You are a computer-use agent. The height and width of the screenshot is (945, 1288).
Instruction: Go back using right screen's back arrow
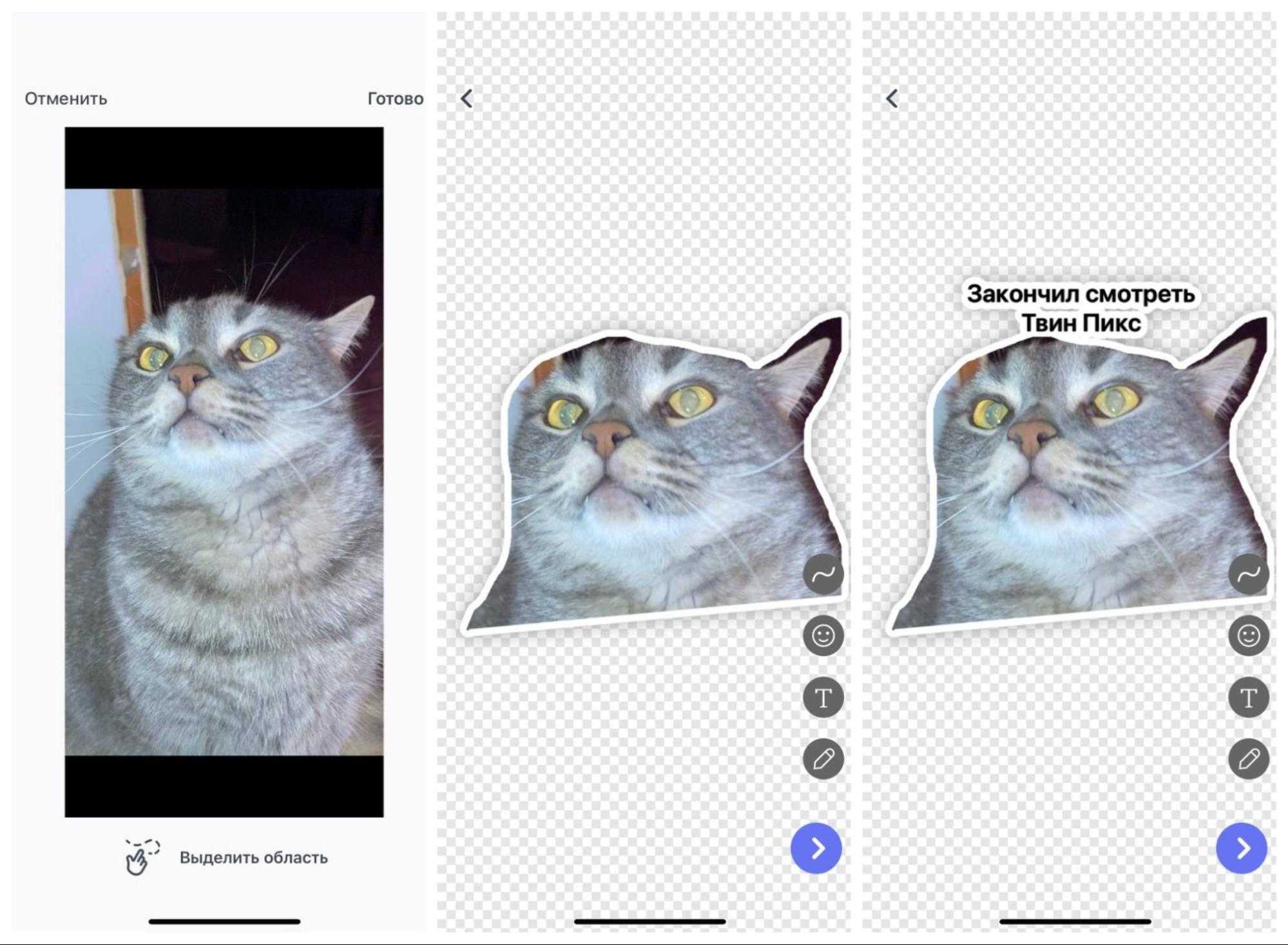(892, 99)
